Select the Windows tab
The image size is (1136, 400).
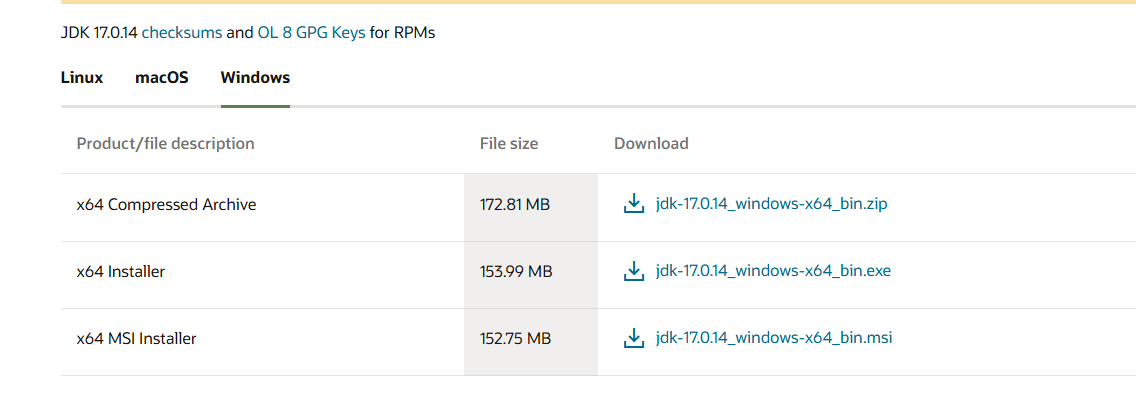coord(255,78)
